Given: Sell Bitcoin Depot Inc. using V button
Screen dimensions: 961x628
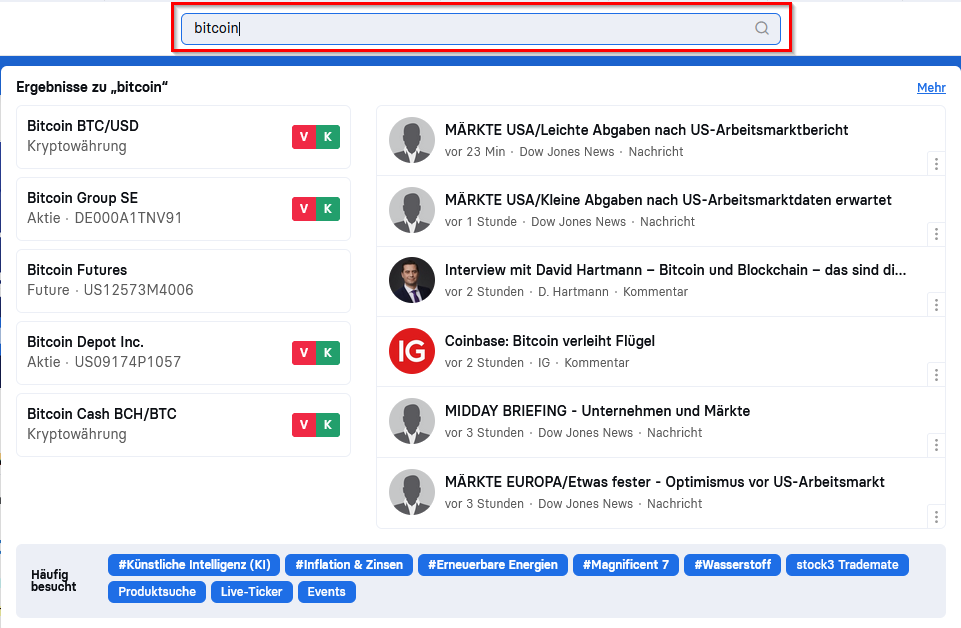Looking at the screenshot, I should (x=304, y=353).
